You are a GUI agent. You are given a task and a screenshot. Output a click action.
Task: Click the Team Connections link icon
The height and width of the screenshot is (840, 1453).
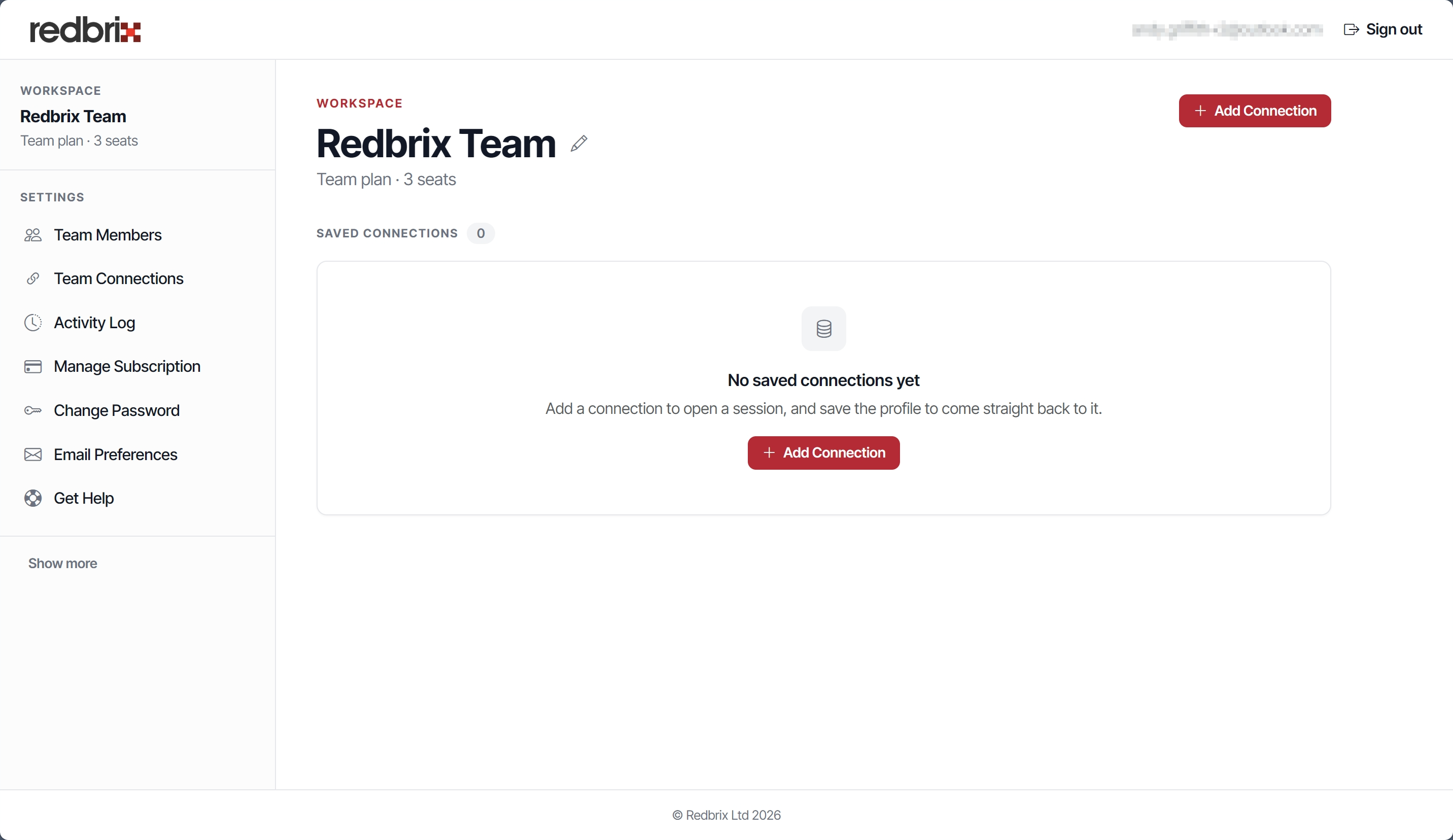[33, 278]
